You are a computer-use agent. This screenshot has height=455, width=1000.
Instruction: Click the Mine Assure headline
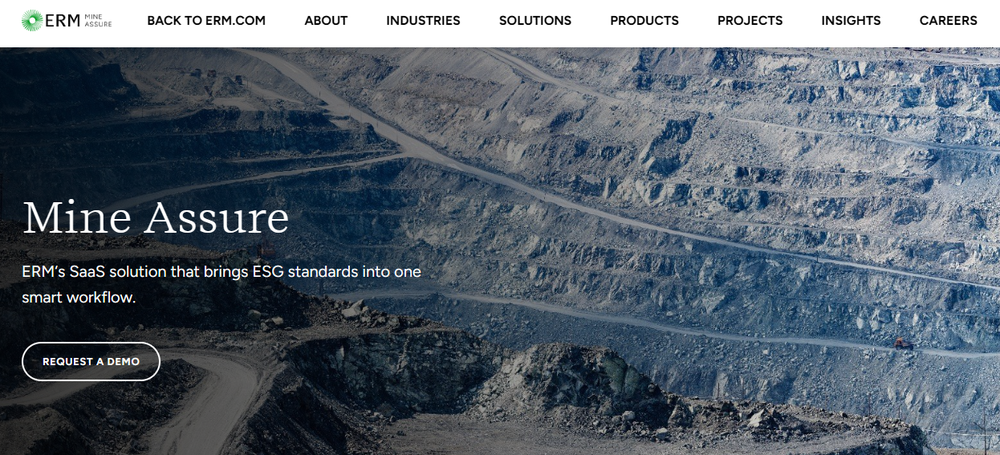(x=156, y=218)
